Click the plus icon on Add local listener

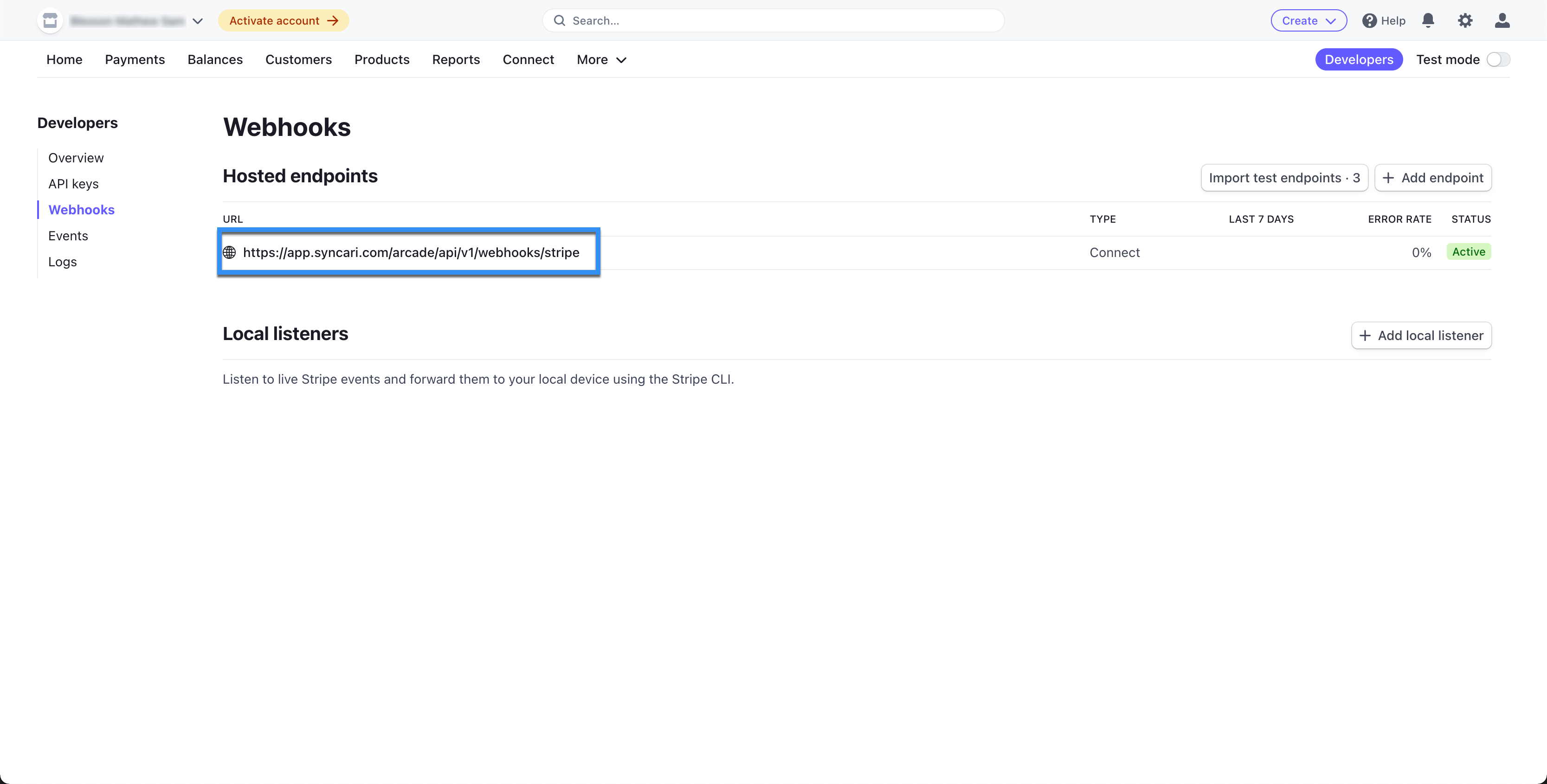pos(1366,335)
